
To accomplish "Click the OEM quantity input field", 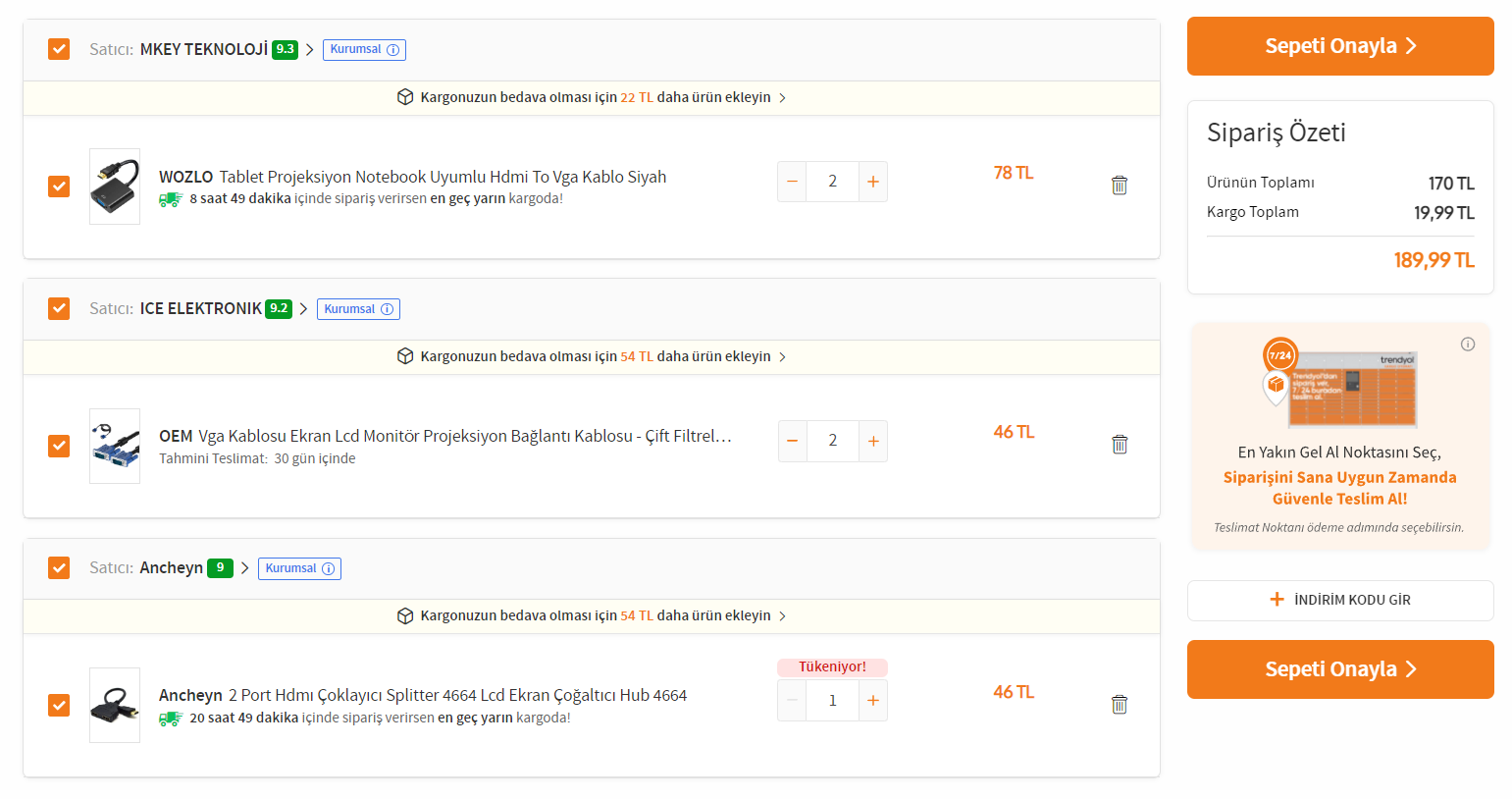I will pyautogui.click(x=832, y=442).
